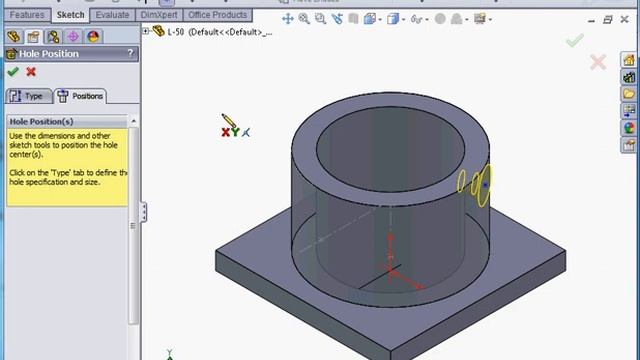Open Hide/Show Items dropdown arrow

pyautogui.click(x=427, y=20)
